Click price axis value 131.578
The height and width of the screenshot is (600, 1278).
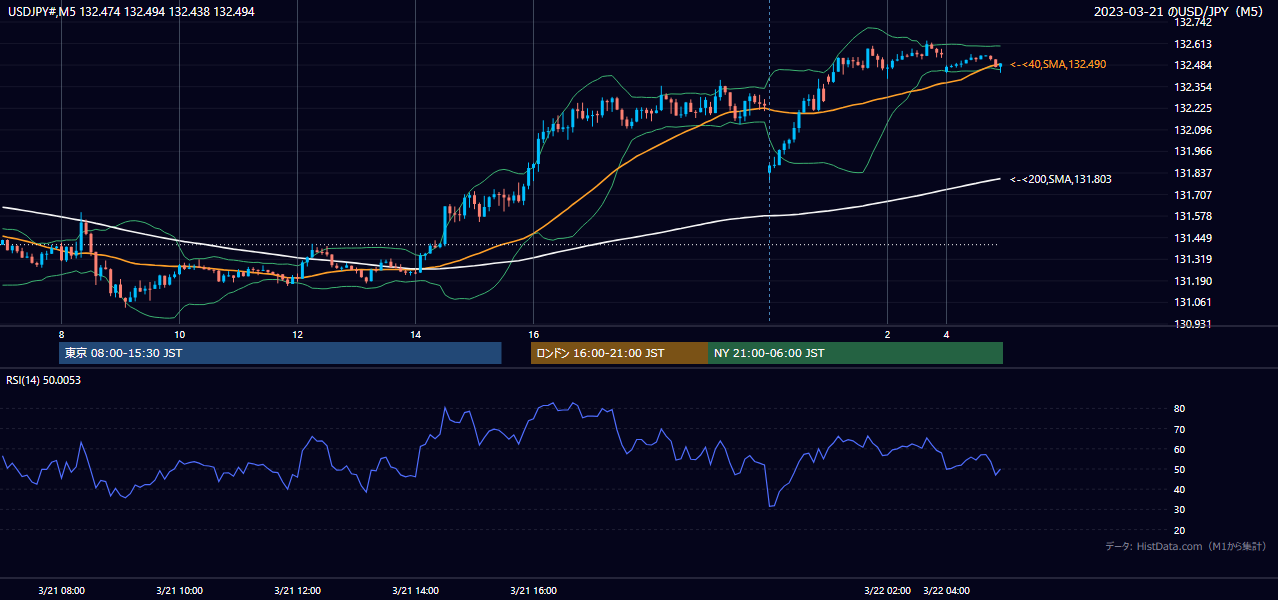1192,216
